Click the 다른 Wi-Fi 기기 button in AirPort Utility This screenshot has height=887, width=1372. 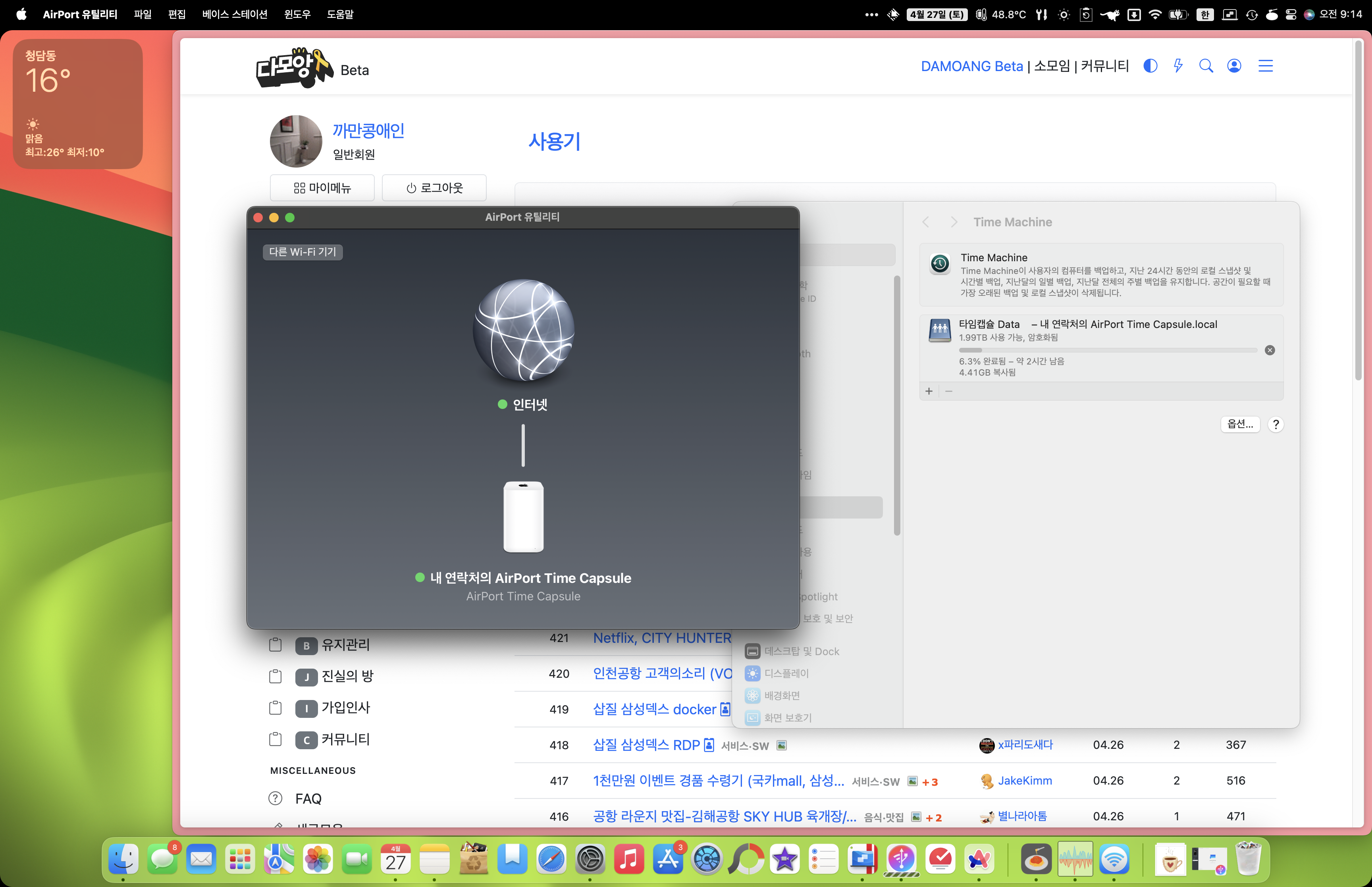303,252
